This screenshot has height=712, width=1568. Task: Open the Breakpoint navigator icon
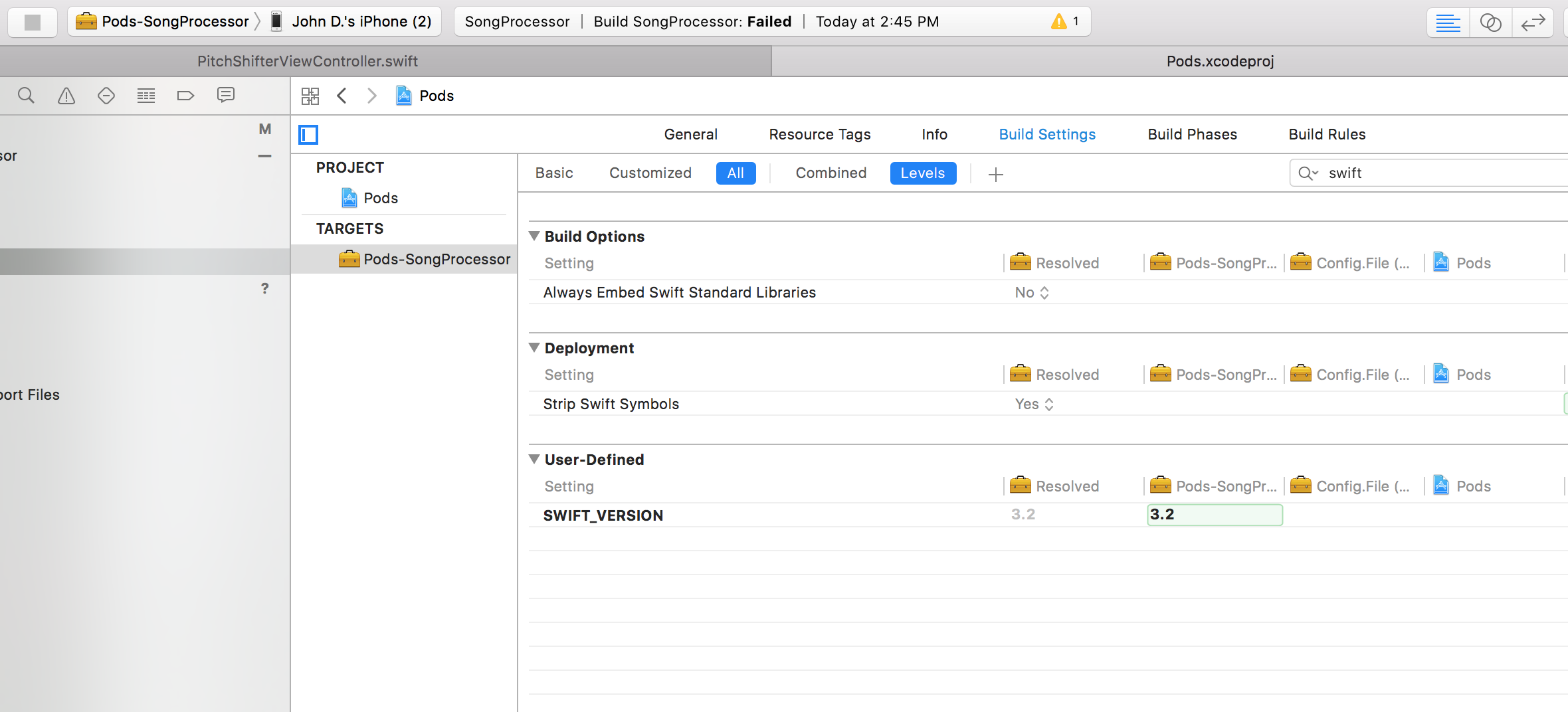pyautogui.click(x=186, y=96)
